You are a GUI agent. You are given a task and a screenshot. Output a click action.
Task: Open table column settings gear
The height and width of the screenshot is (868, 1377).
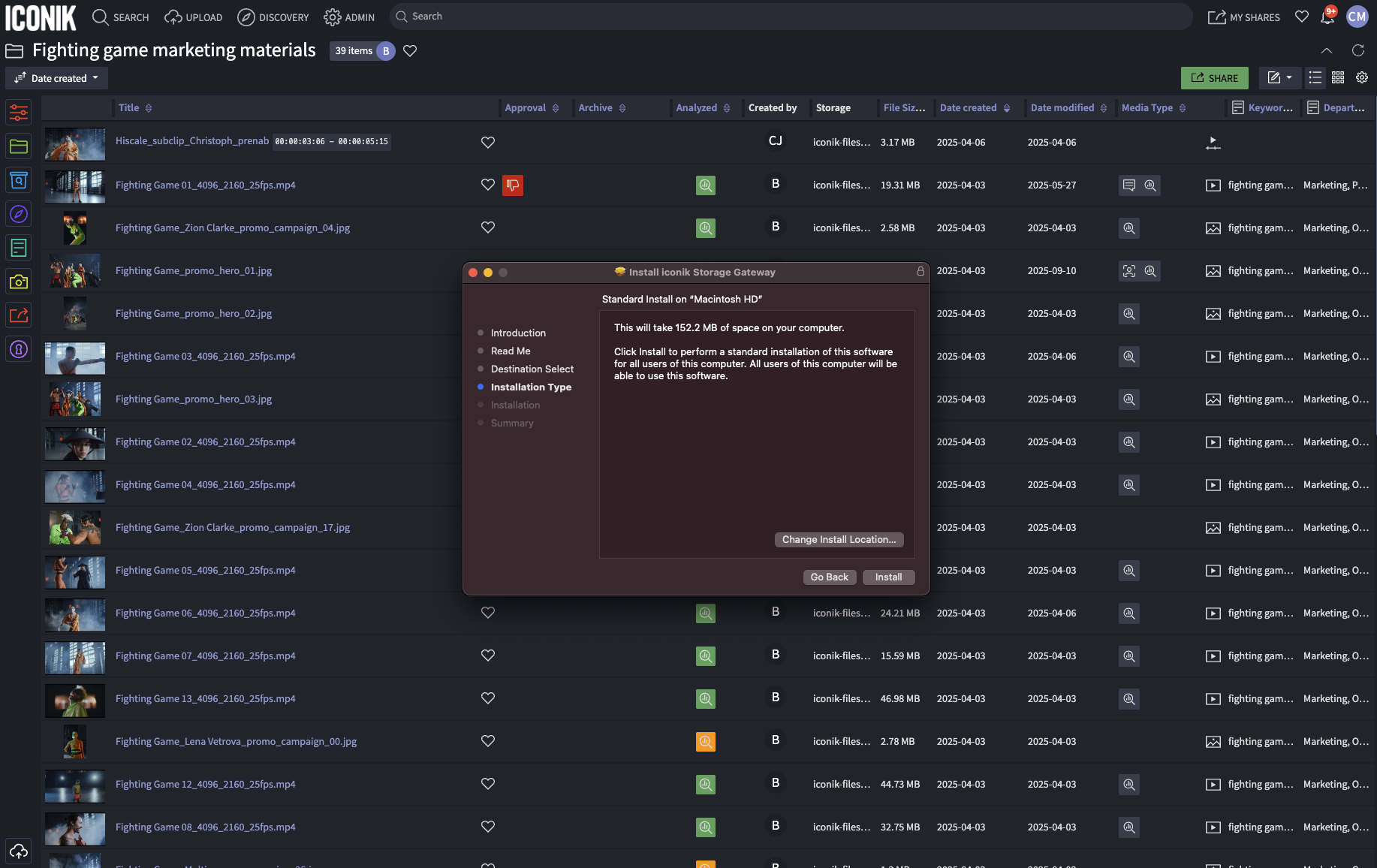click(1362, 77)
